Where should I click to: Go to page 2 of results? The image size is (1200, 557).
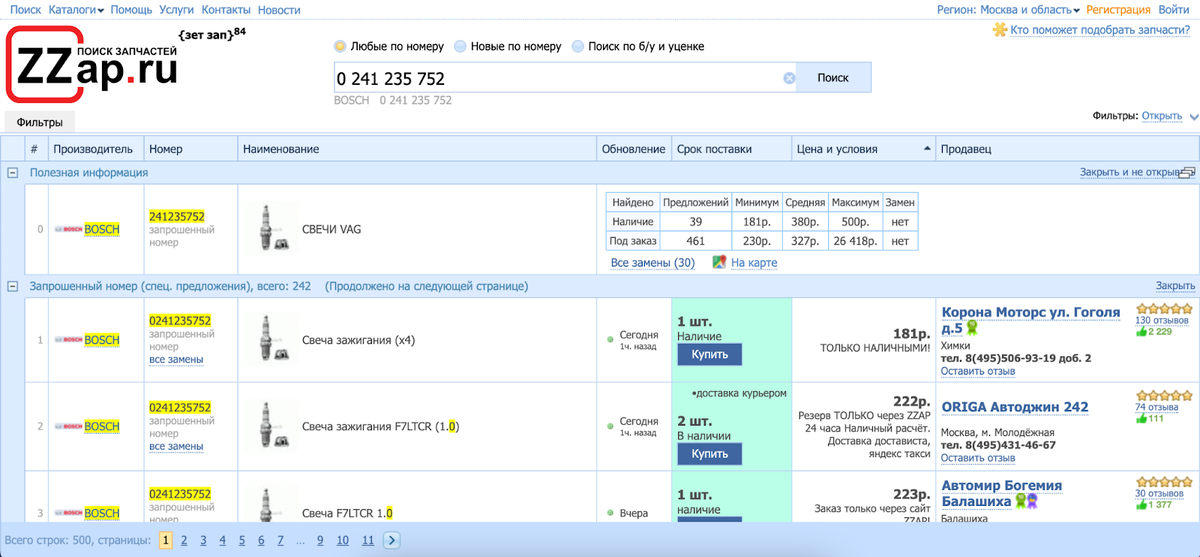pyautogui.click(x=185, y=540)
